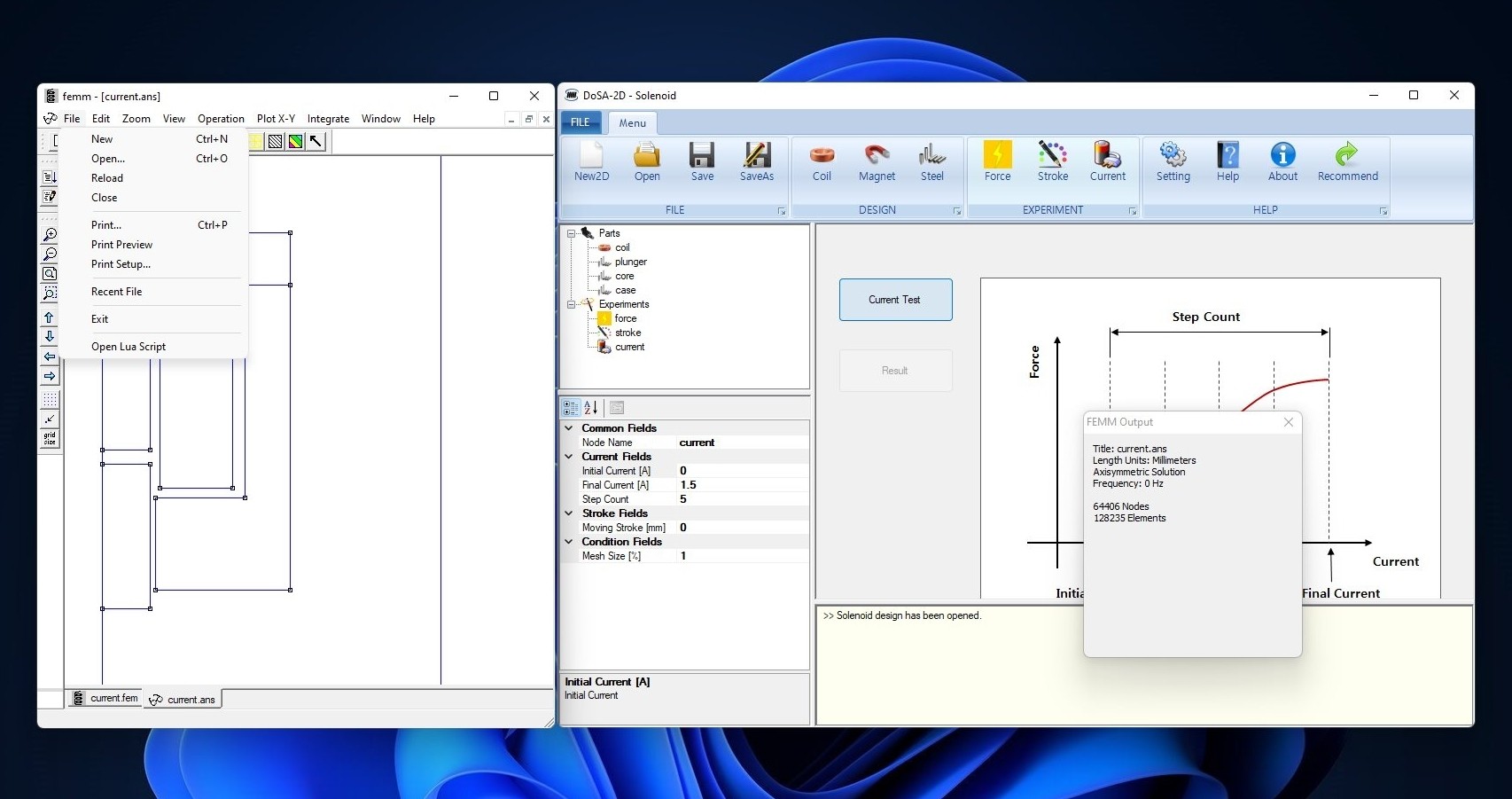Edit Node Name field showing current
The width and height of the screenshot is (1512, 799).
742,443
